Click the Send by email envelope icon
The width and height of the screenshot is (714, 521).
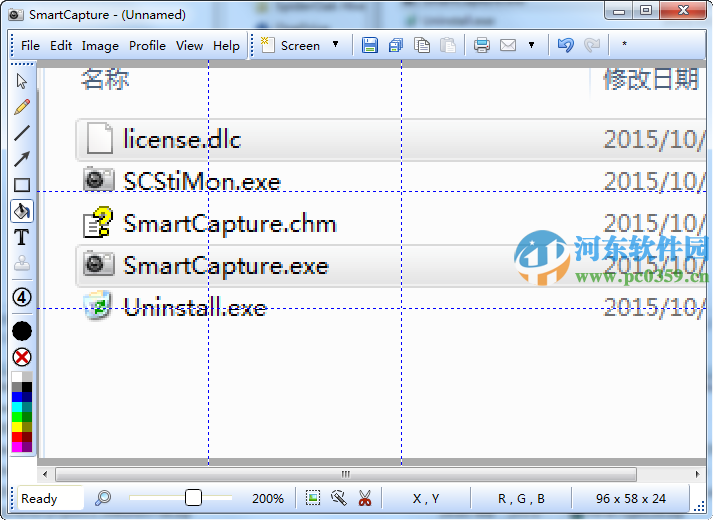(508, 45)
